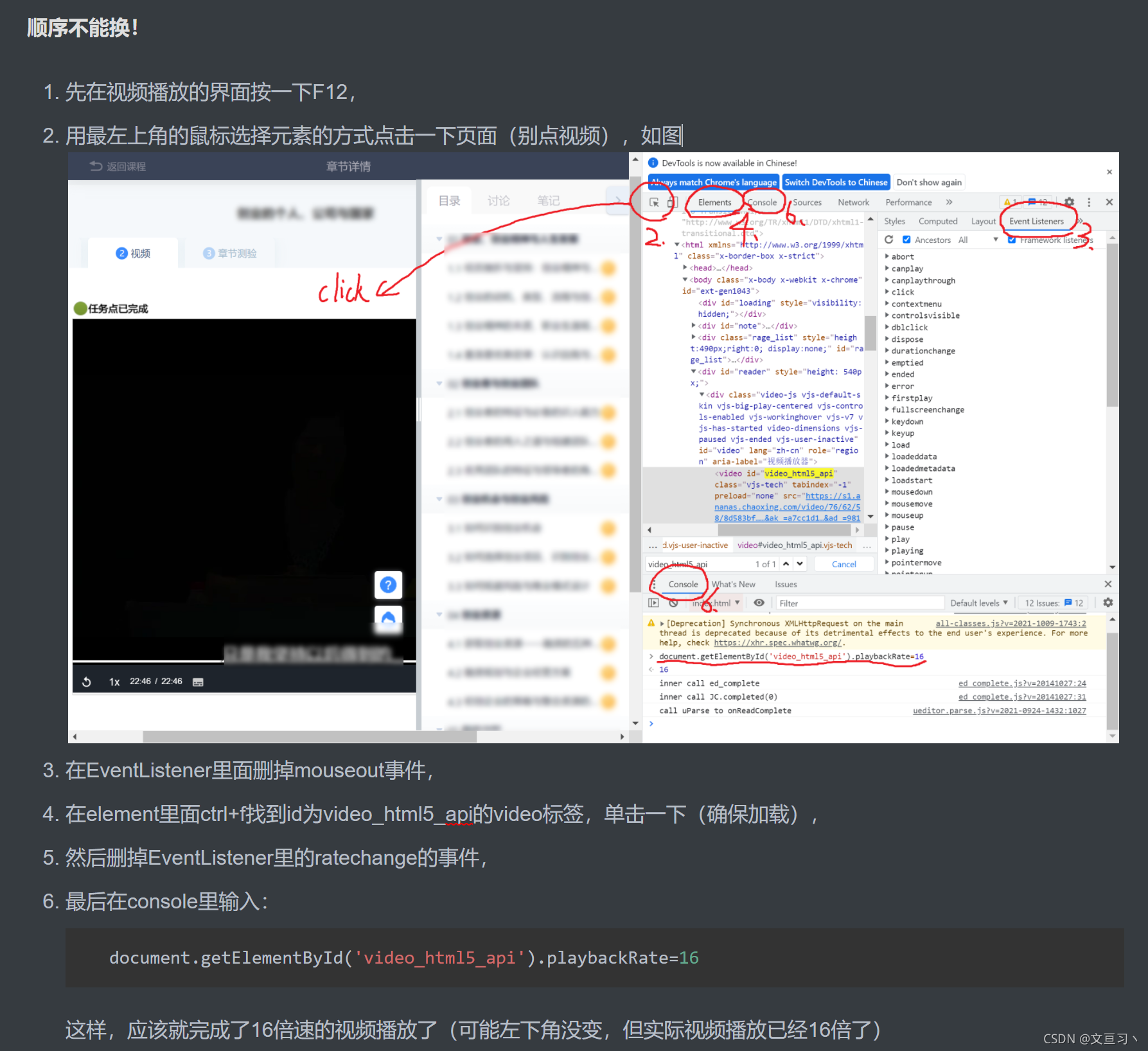The width and height of the screenshot is (1148, 1051).
Task: Click the warnings count badge
Action: point(1011,202)
